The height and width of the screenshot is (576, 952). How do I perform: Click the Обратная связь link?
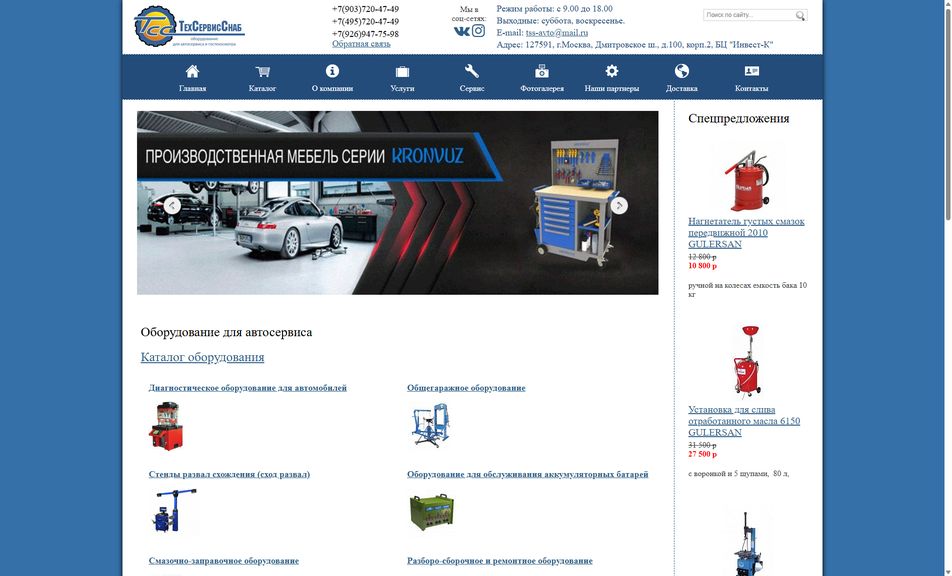[x=361, y=44]
